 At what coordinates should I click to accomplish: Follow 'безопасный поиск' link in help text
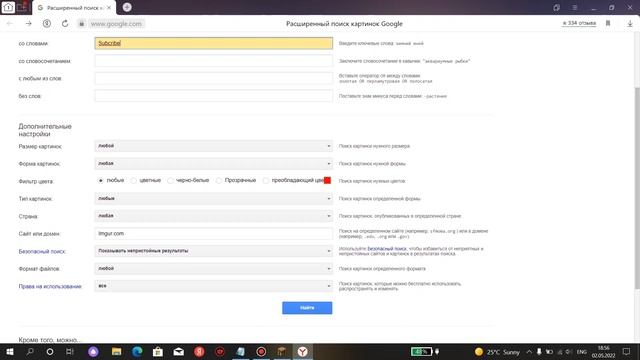click(387, 249)
